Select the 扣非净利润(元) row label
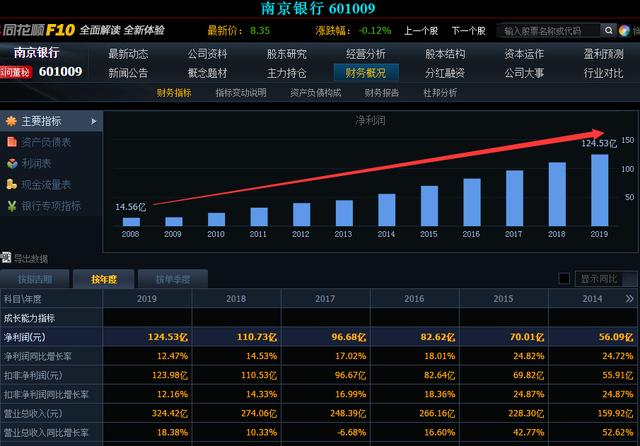This screenshot has height=446, width=640. tap(33, 375)
